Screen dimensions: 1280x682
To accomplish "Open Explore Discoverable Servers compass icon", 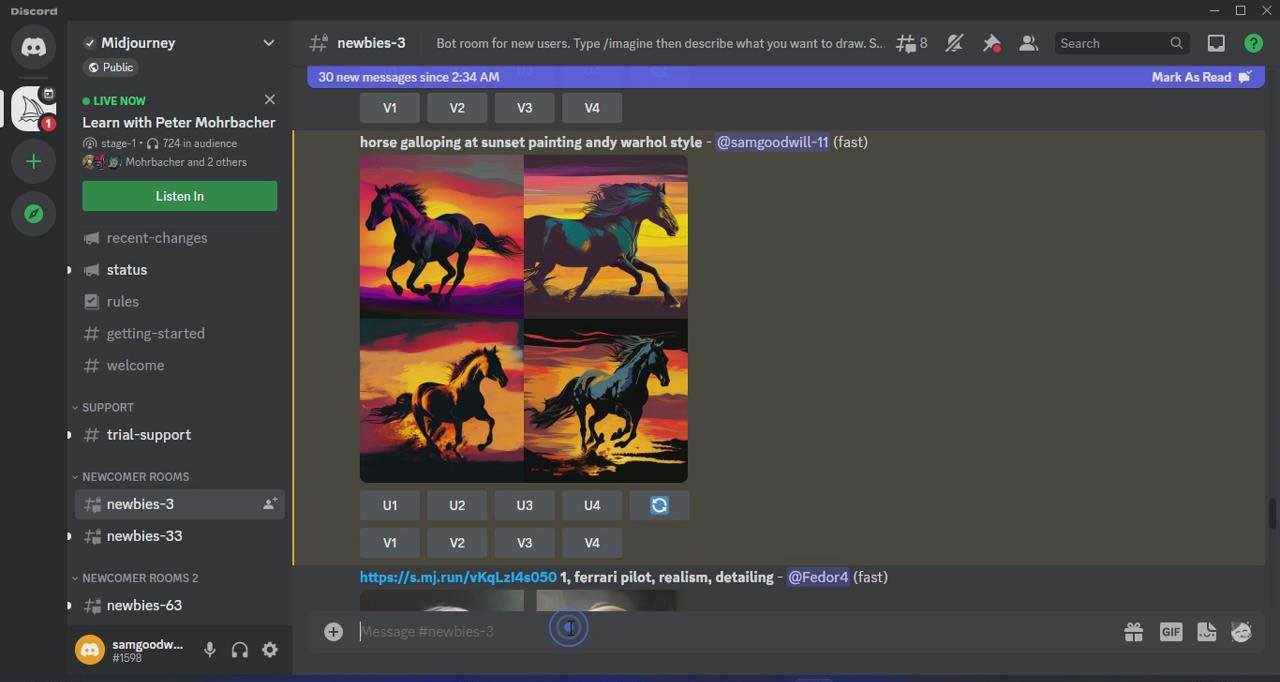I will point(33,214).
